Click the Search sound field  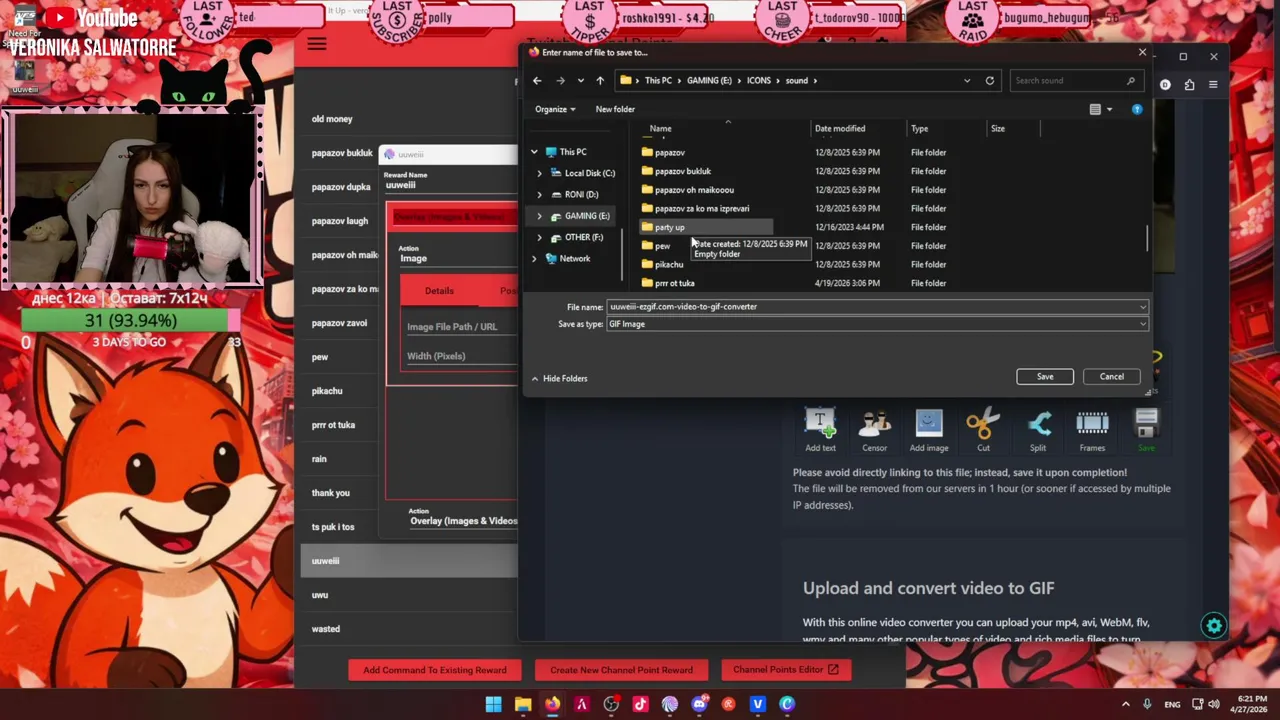pos(1075,81)
